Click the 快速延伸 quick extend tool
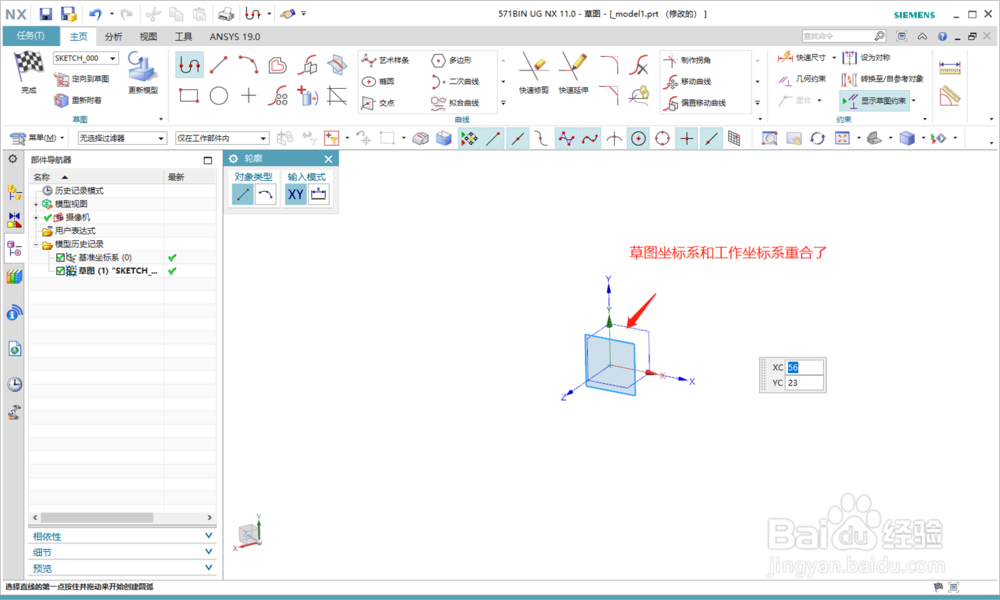Viewport: 1000px width, 600px height. point(573,73)
